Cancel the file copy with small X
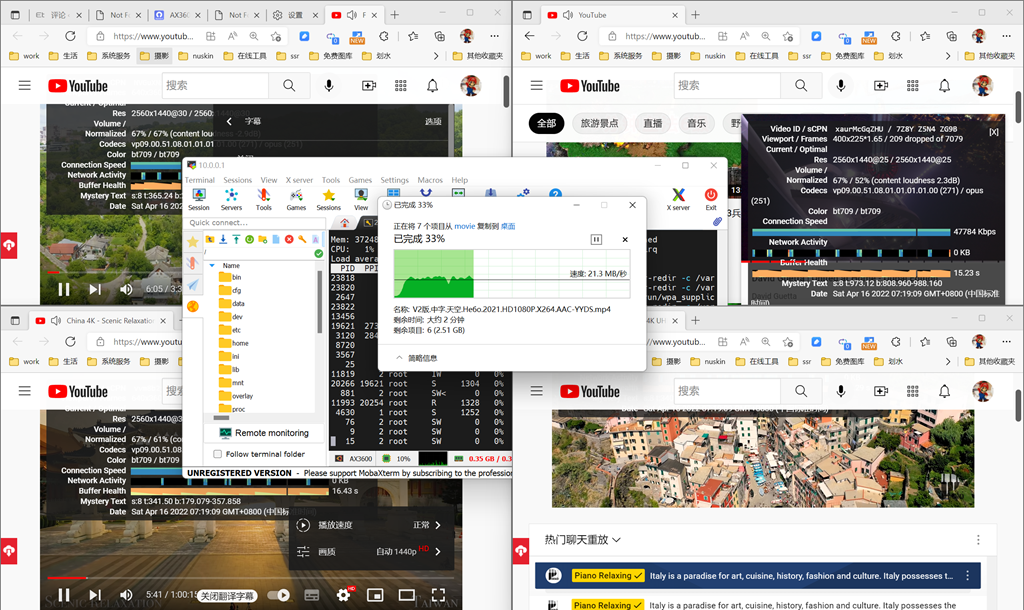 tap(625, 240)
